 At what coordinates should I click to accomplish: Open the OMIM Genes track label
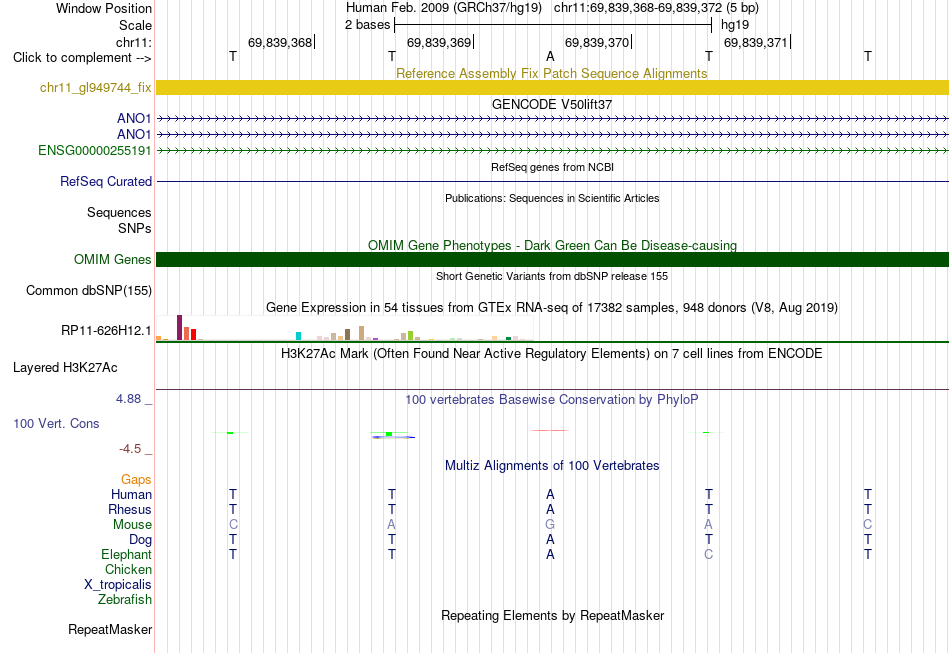coord(112,259)
